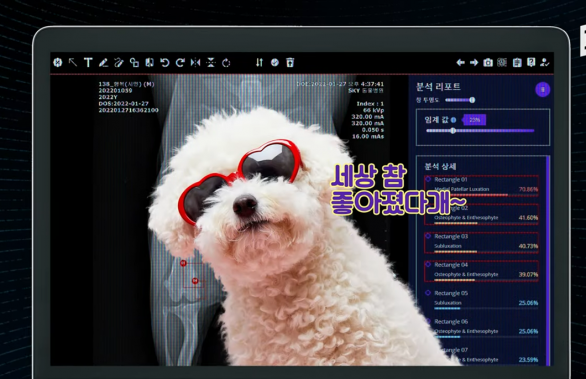Click the 39.07% confidence value

point(528,274)
